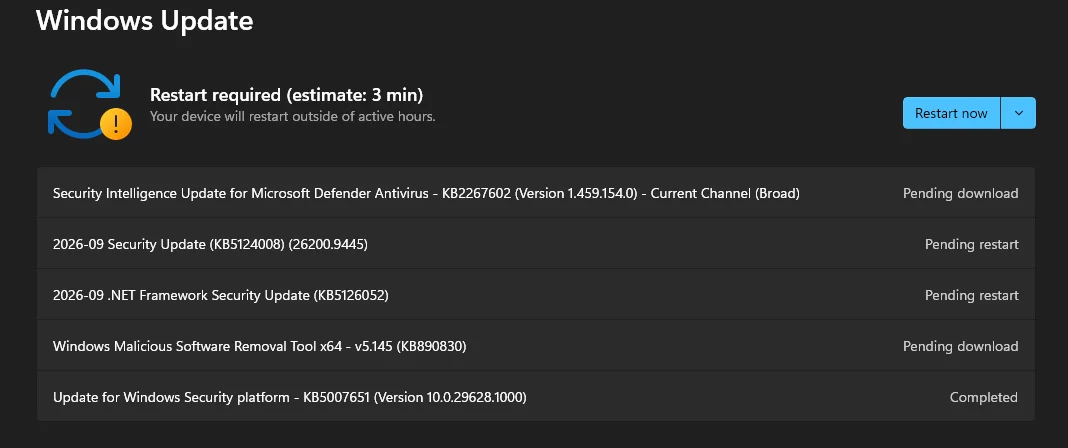The image size is (1068, 448).
Task: Expand the chevron beside Restart now
Action: 1019,113
